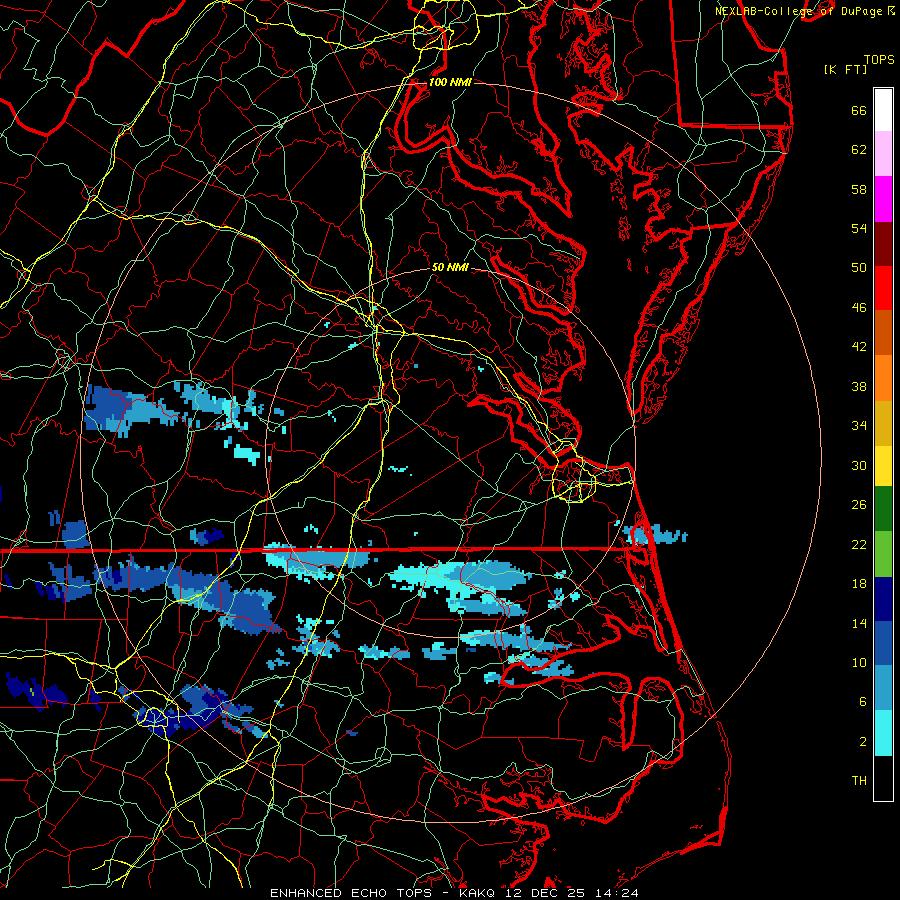Click the KAKQ radar station identifier
This screenshot has width=900, height=900.
[x=478, y=893]
